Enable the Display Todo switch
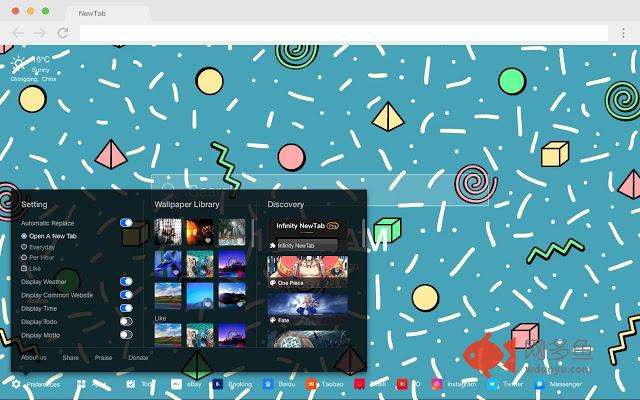Viewport: 640px width, 400px height. pos(126,322)
